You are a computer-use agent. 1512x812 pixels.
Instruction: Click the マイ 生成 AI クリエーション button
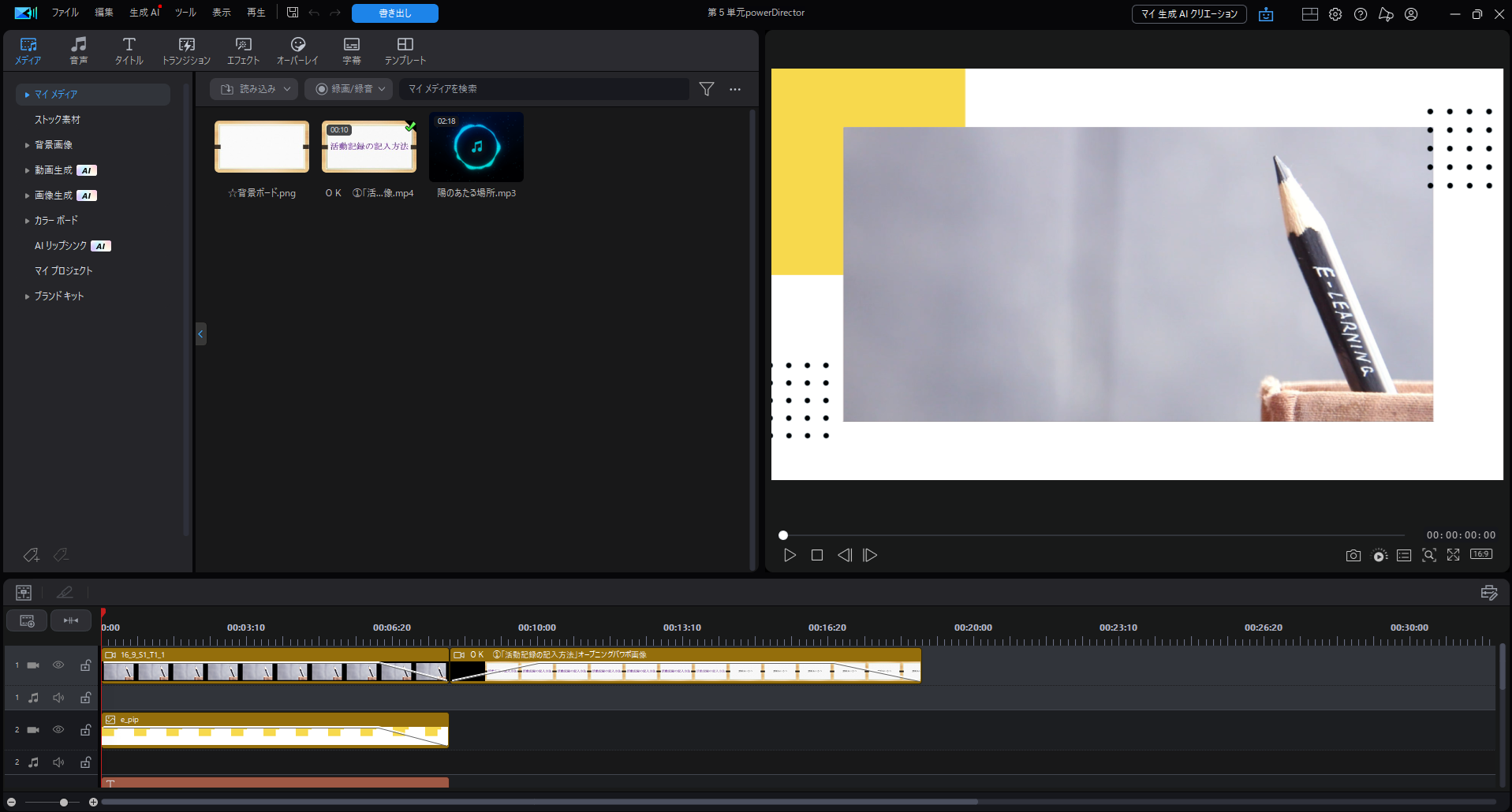click(1189, 14)
